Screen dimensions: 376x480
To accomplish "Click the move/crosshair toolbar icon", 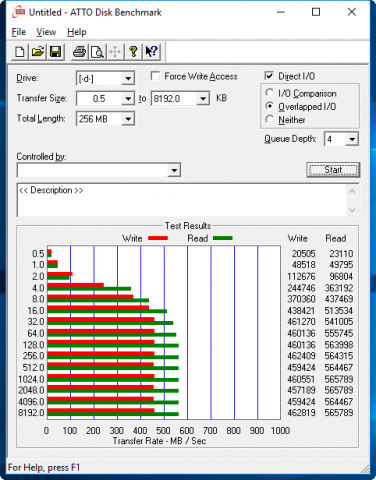I will point(115,52).
